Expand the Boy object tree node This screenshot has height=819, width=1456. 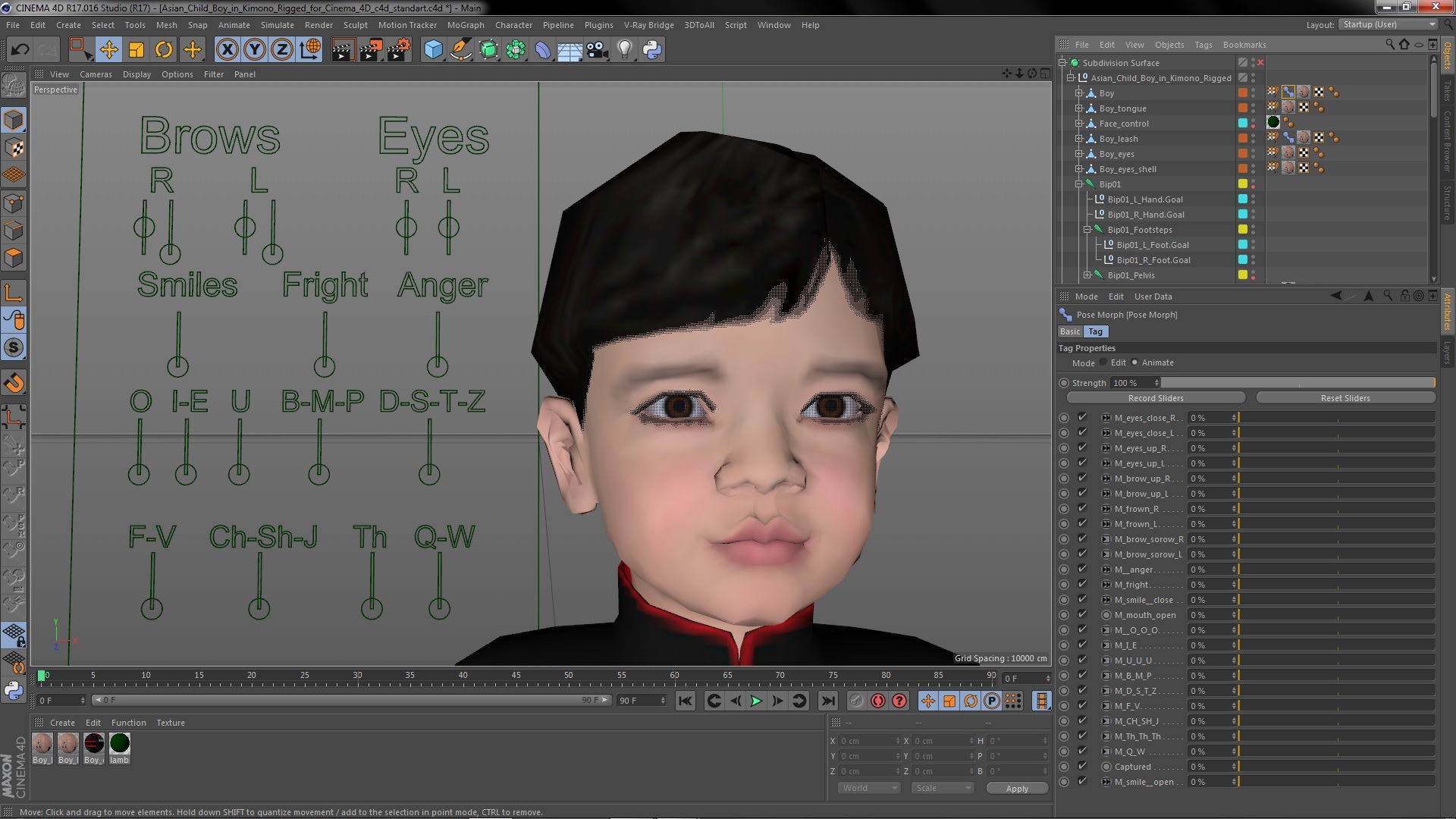[1079, 93]
